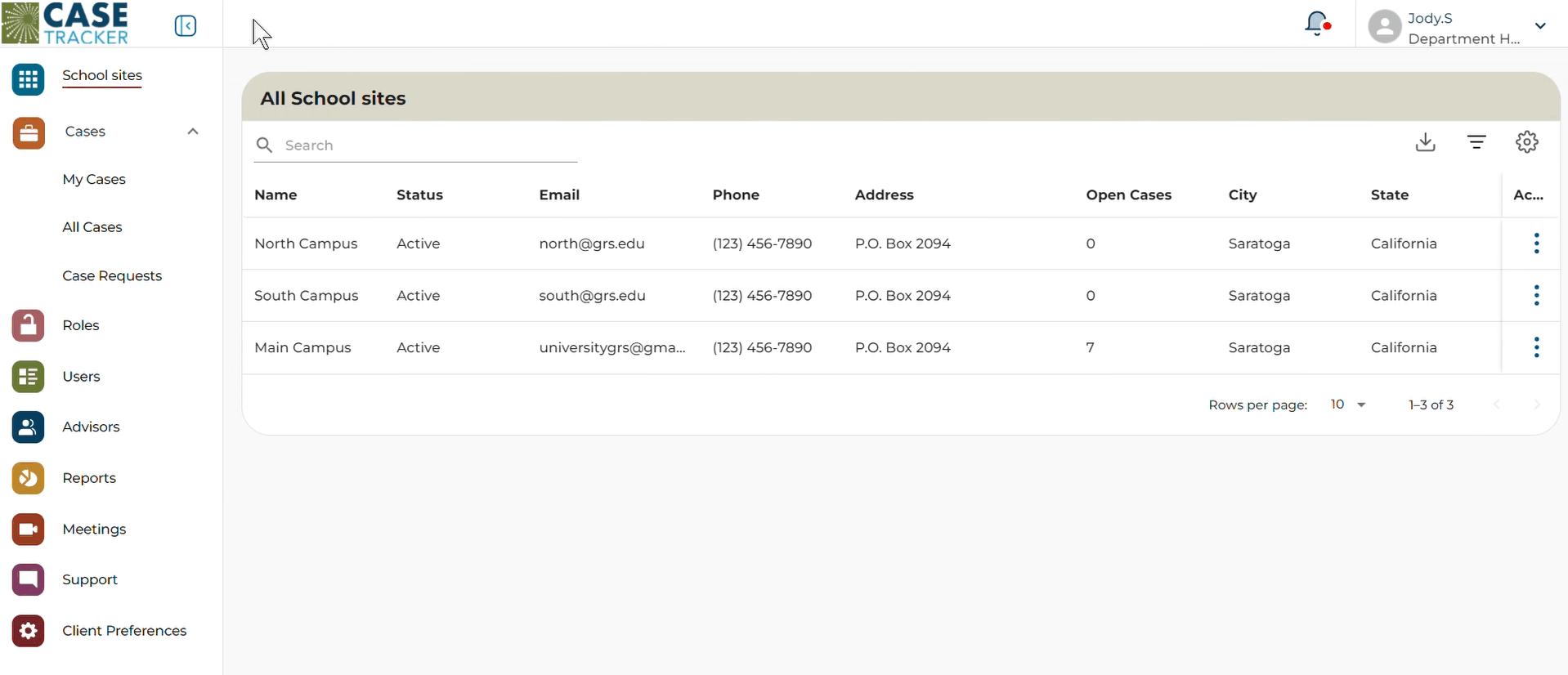
Task: Open the Advisors page
Action: 91,427
